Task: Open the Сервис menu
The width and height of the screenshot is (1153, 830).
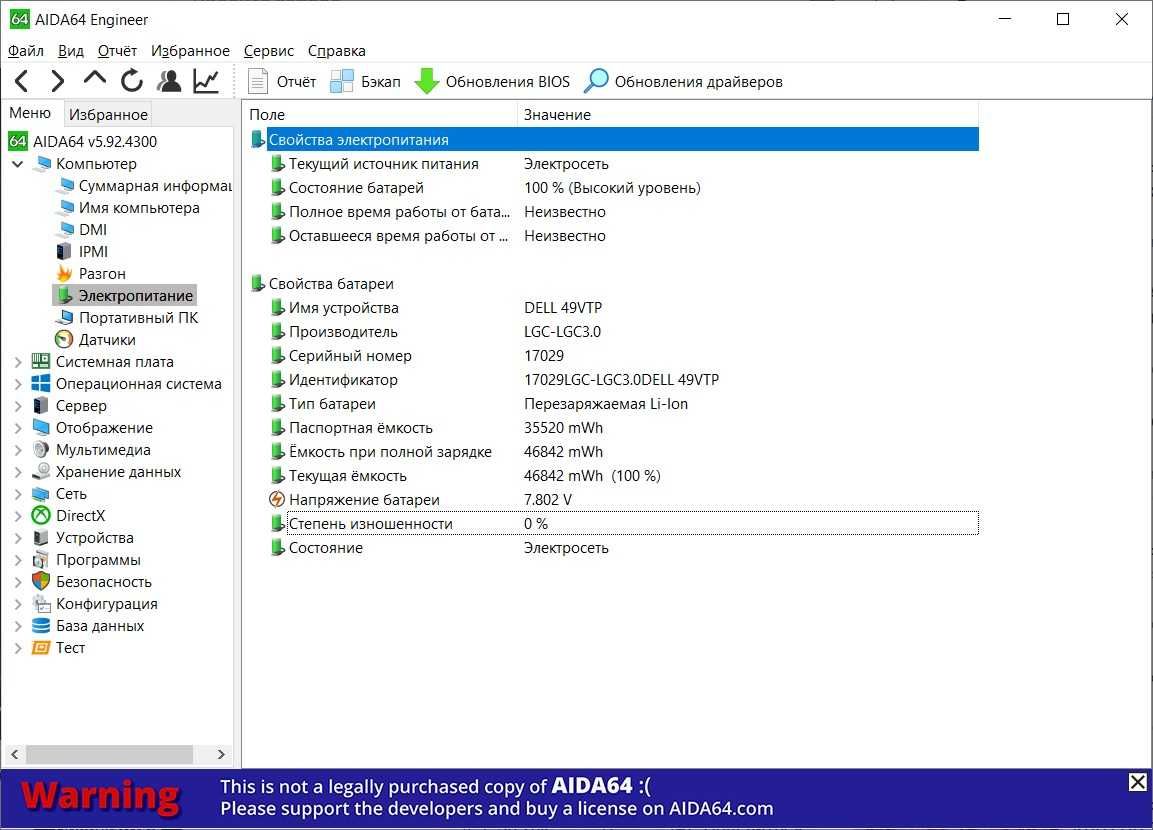Action: [x=268, y=51]
